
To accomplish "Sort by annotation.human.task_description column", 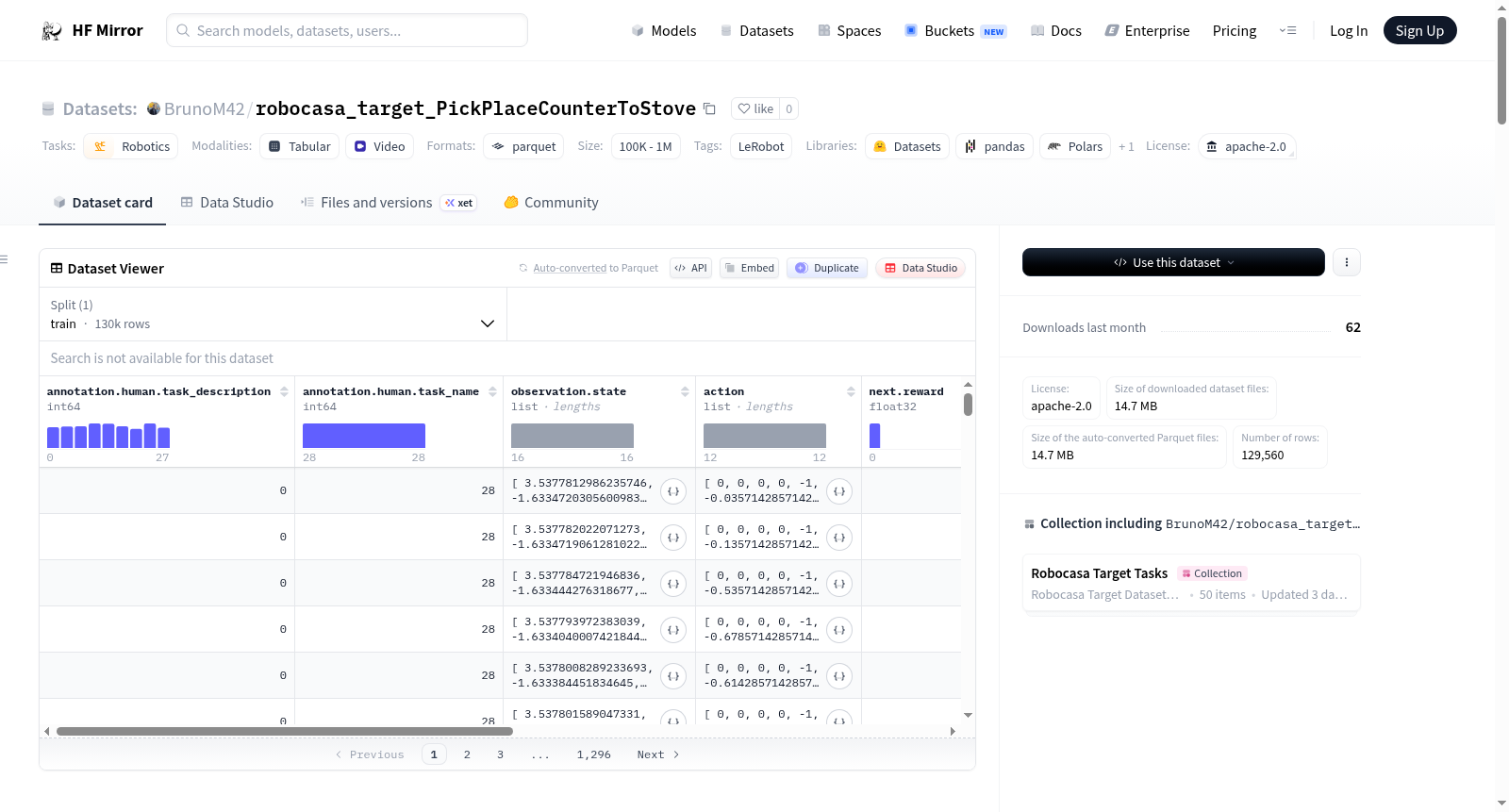I will pos(284,391).
